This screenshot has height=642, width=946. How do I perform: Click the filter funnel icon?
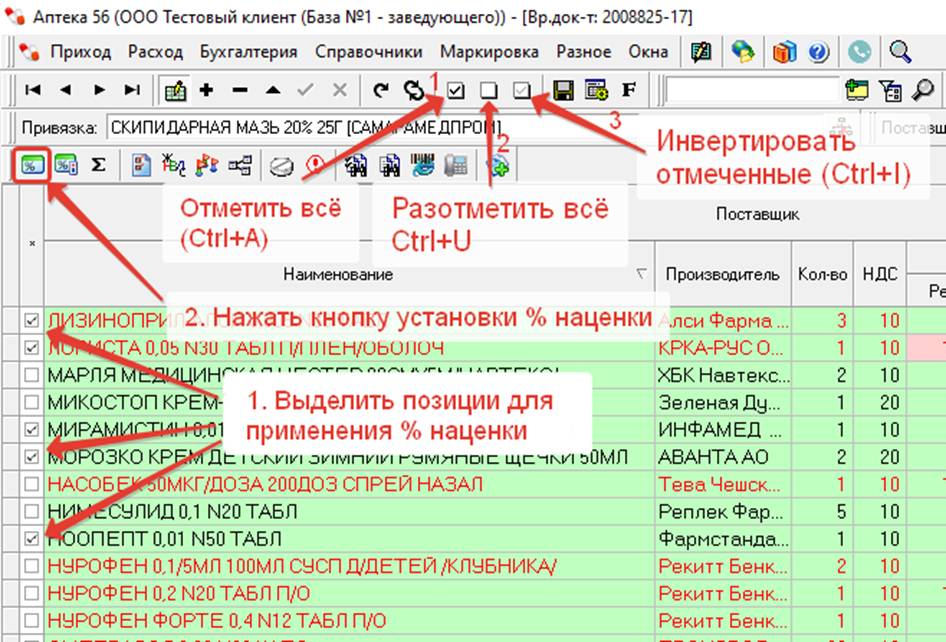(890, 91)
